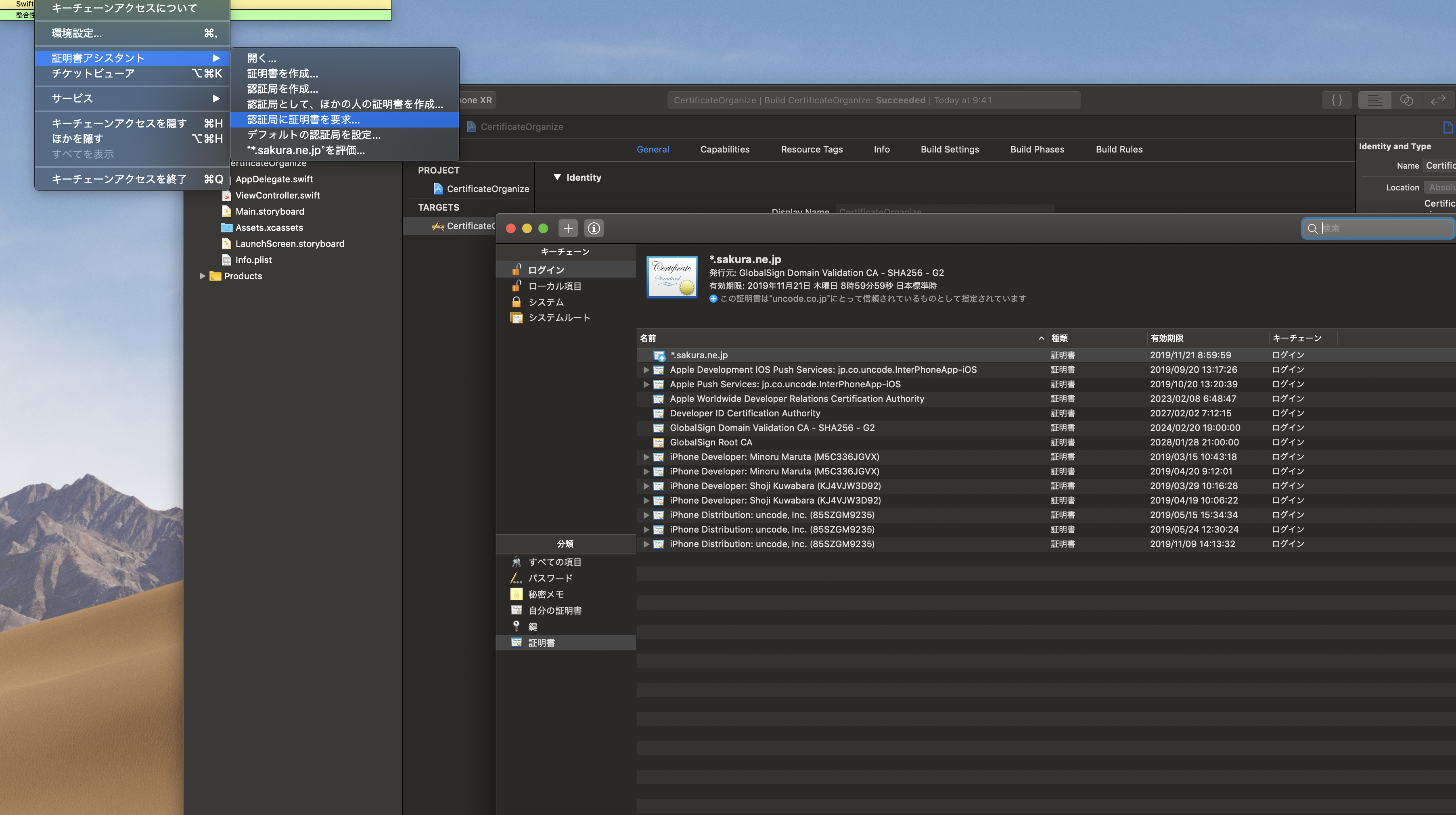Image resolution: width=1456 pixels, height=815 pixels.
Task: Click the add (+) button in Keychain Access toolbar
Action: (x=567, y=228)
